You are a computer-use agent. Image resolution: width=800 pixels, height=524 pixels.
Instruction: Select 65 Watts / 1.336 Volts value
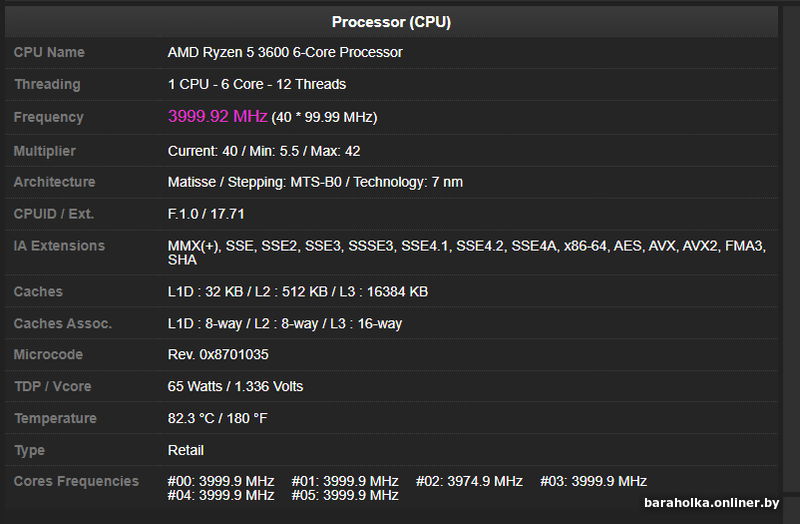[x=235, y=386]
